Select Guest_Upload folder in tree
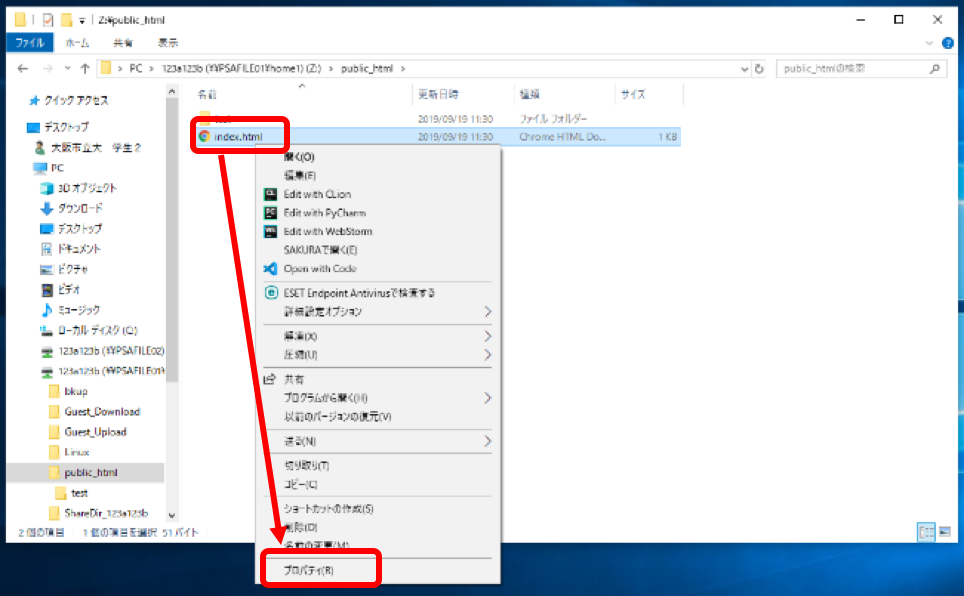 click(87, 432)
